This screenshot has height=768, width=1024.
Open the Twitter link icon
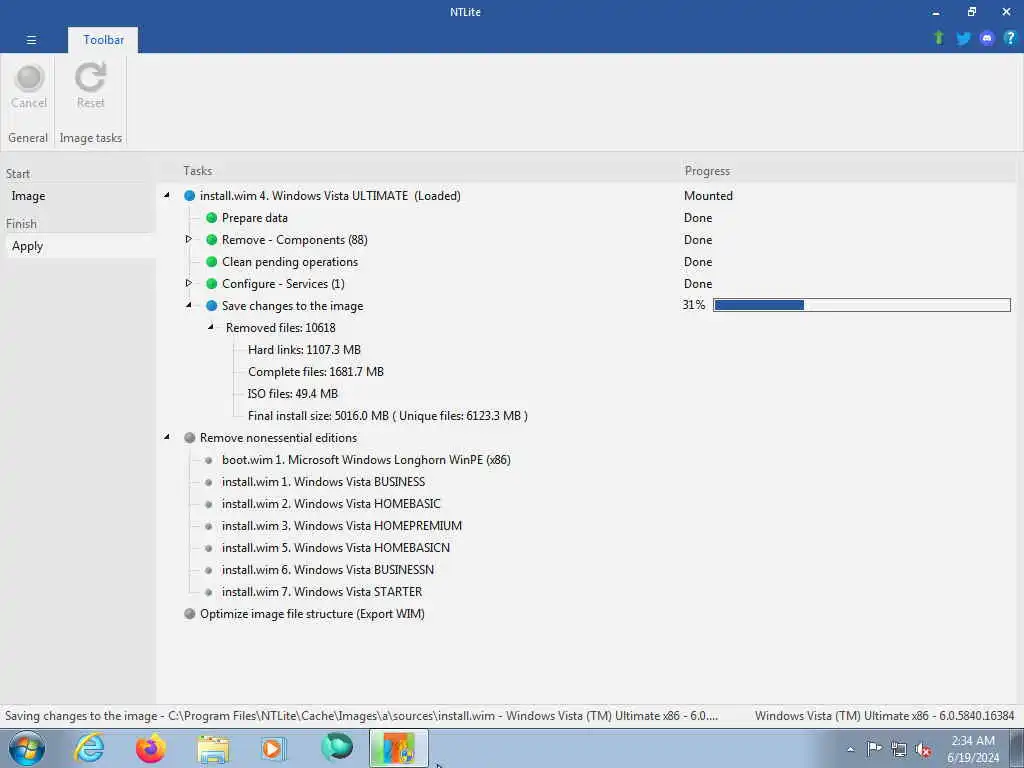[x=963, y=39]
